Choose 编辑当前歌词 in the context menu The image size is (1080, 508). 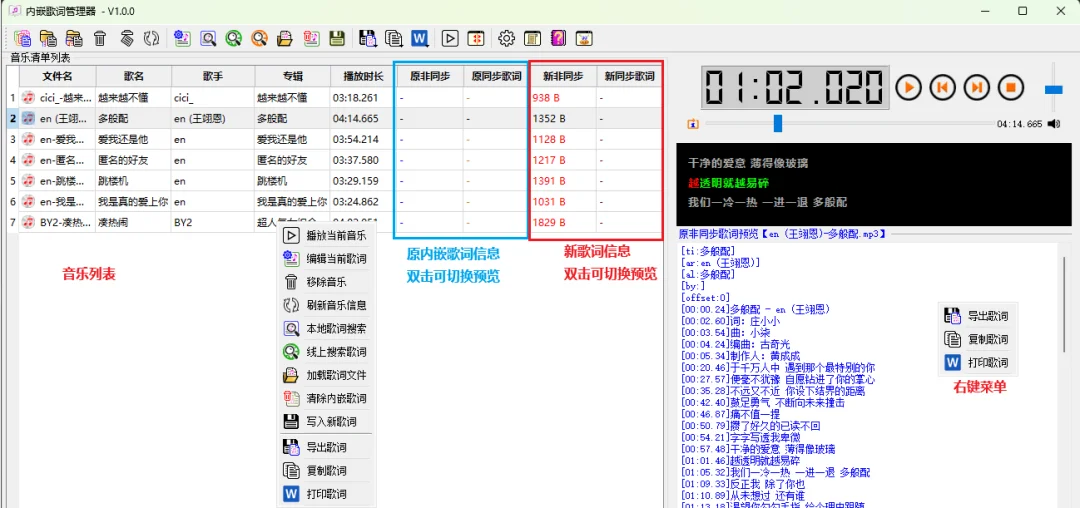coord(326,259)
